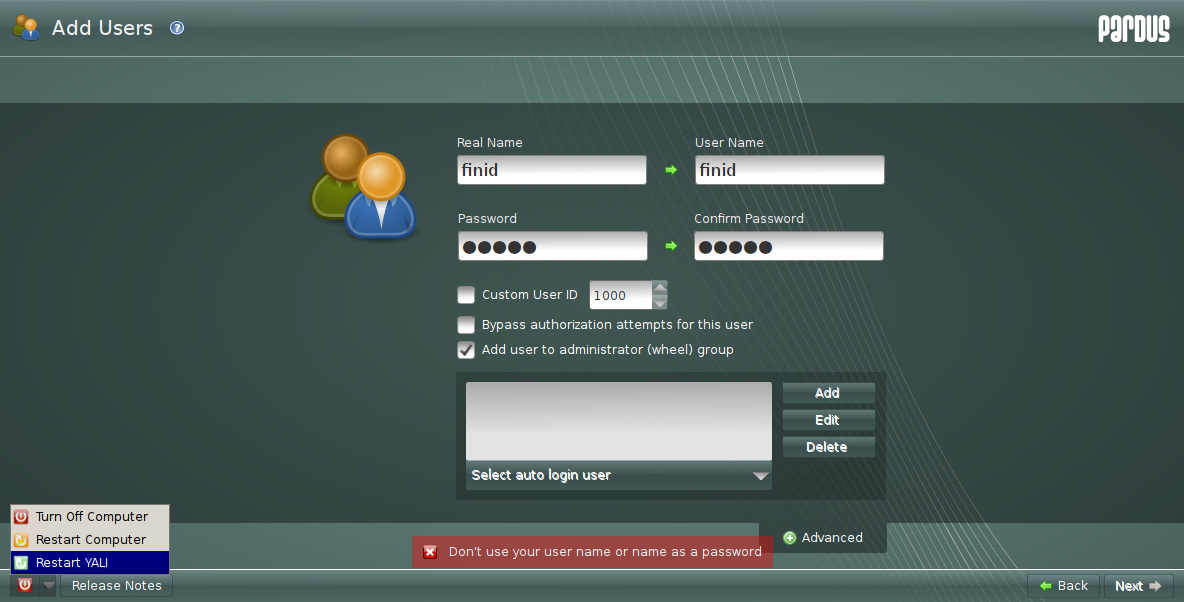Viewport: 1184px width, 602px height.
Task: Click the Restart Computer orange icon
Action: [21, 539]
